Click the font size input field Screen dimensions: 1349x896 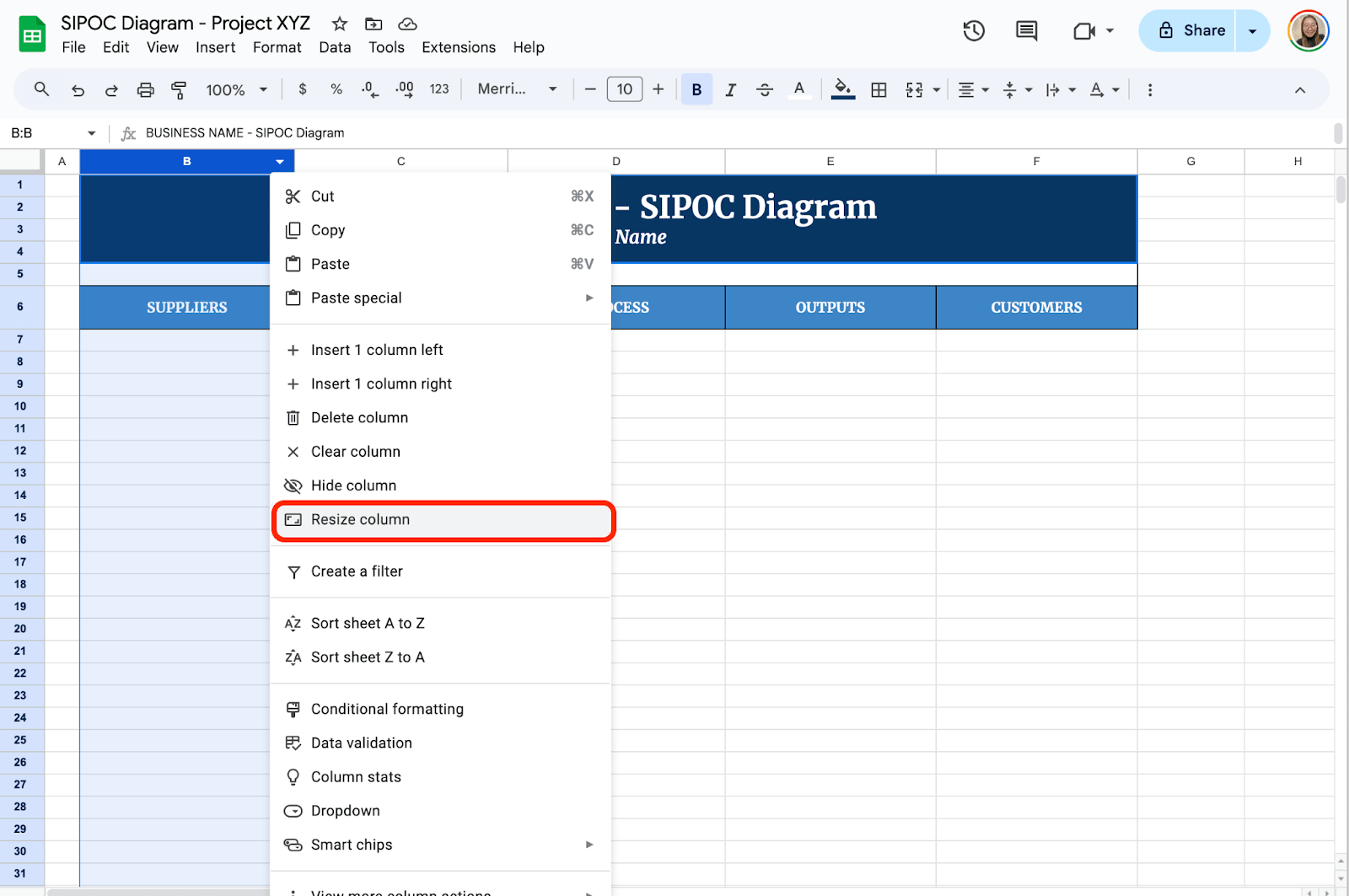pos(624,89)
